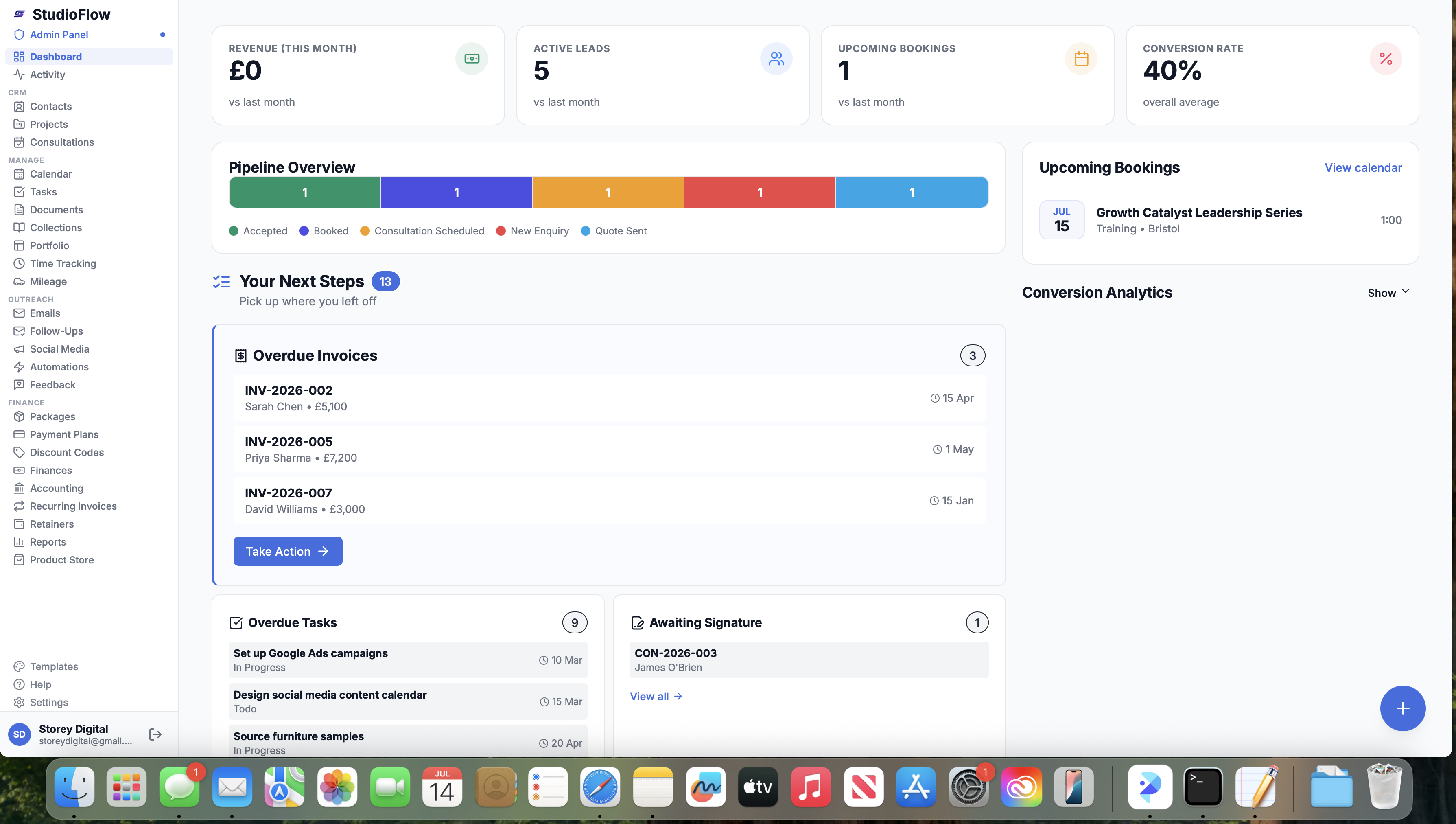Screen dimensions: 1456x824
Task: Click the log out icon next to Storey Digital
Action: [x=155, y=734]
